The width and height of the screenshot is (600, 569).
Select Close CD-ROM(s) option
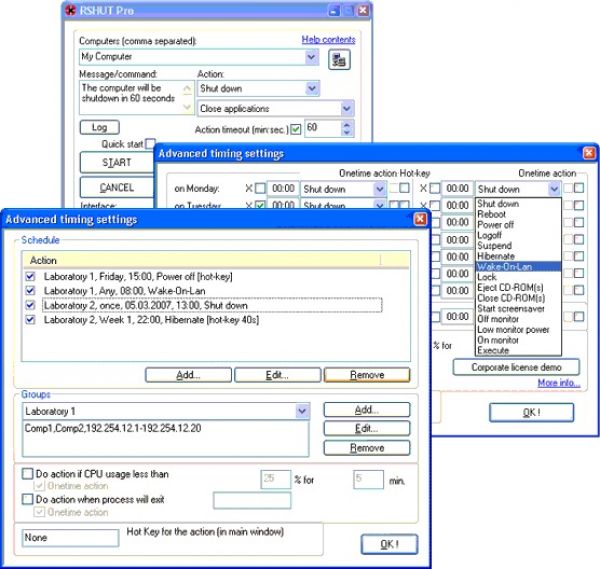click(518, 298)
